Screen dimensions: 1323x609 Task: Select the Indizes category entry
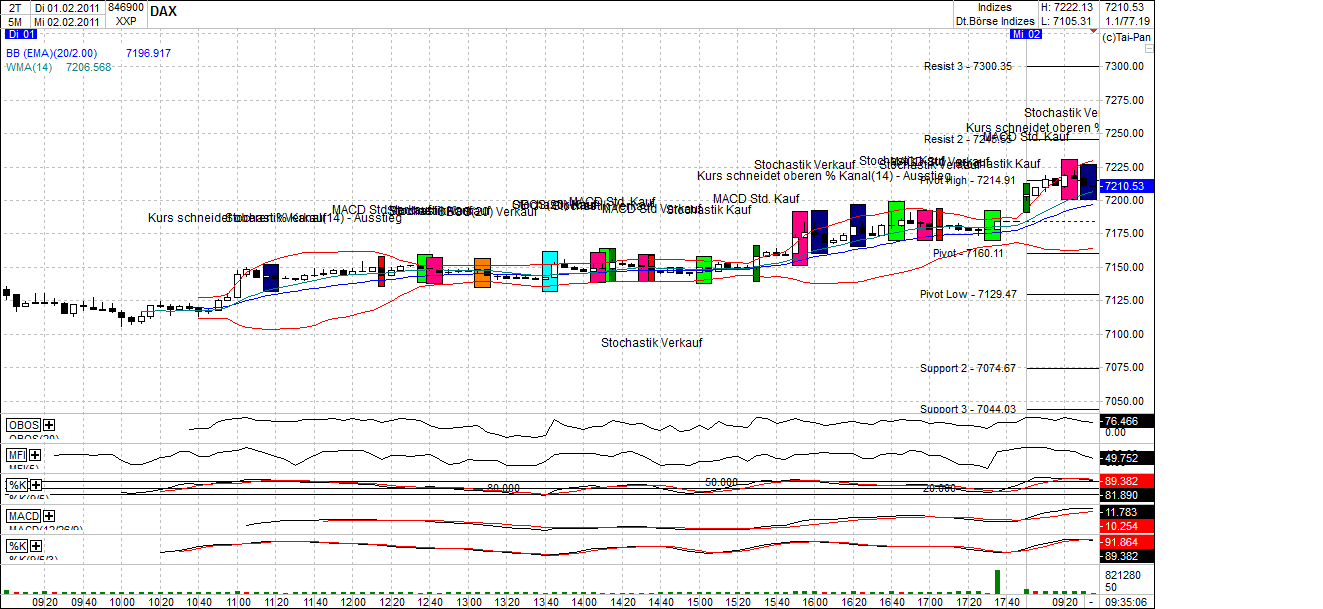coord(997,8)
